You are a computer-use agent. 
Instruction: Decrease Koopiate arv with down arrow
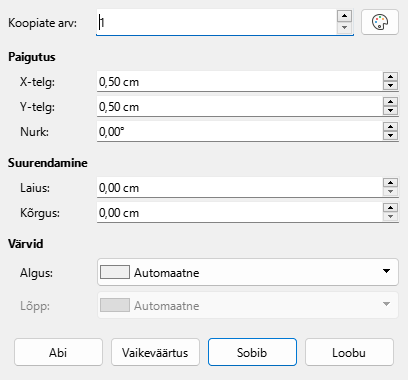tap(344, 27)
